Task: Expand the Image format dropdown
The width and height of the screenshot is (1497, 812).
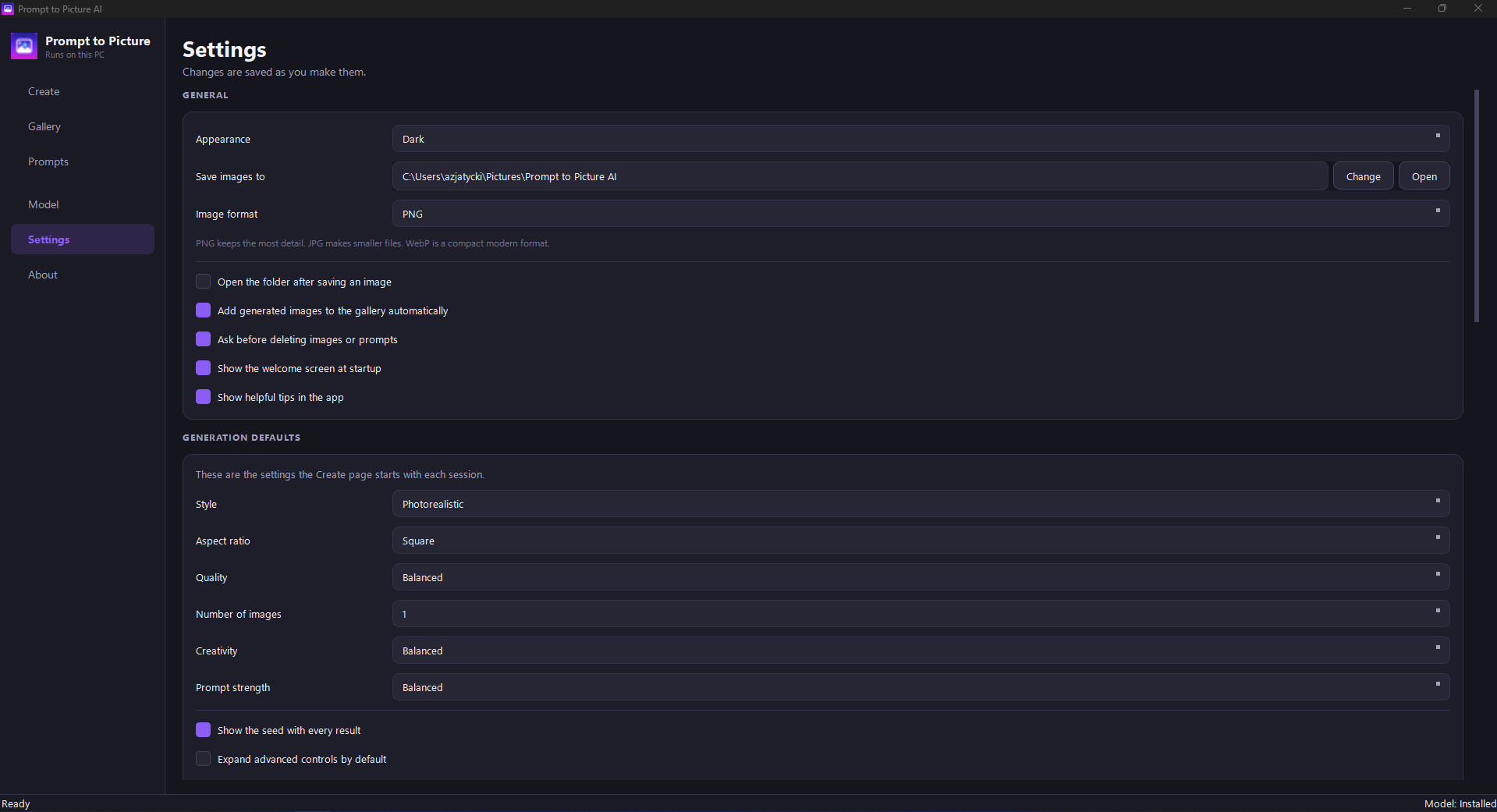Action: [x=921, y=214]
